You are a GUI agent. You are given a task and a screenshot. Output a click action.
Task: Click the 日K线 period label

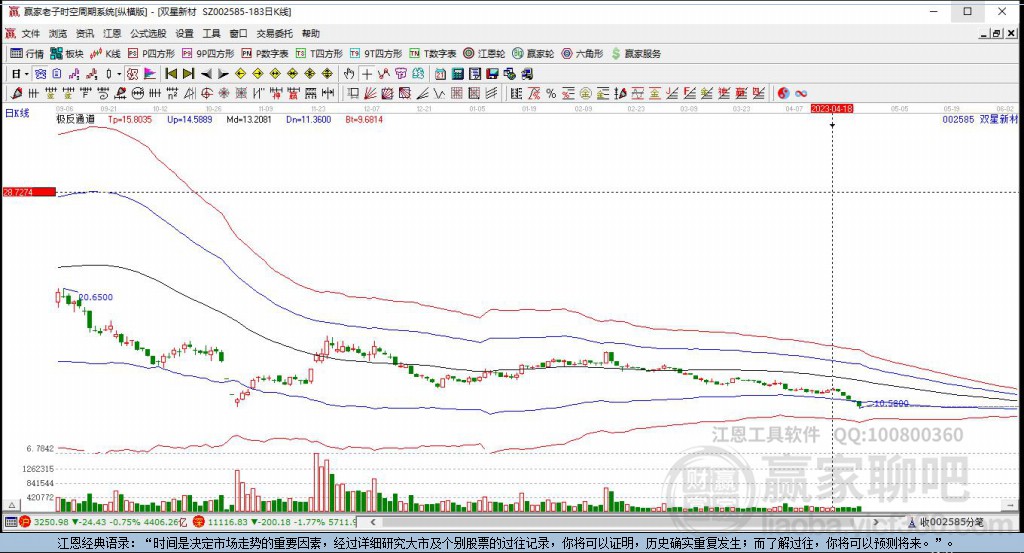18,113
